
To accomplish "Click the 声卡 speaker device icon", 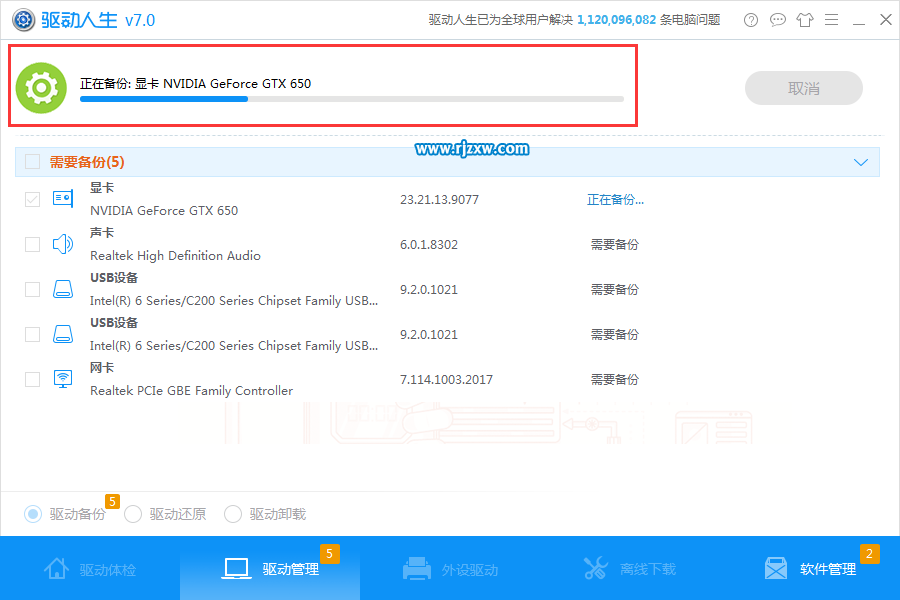I will coord(63,244).
